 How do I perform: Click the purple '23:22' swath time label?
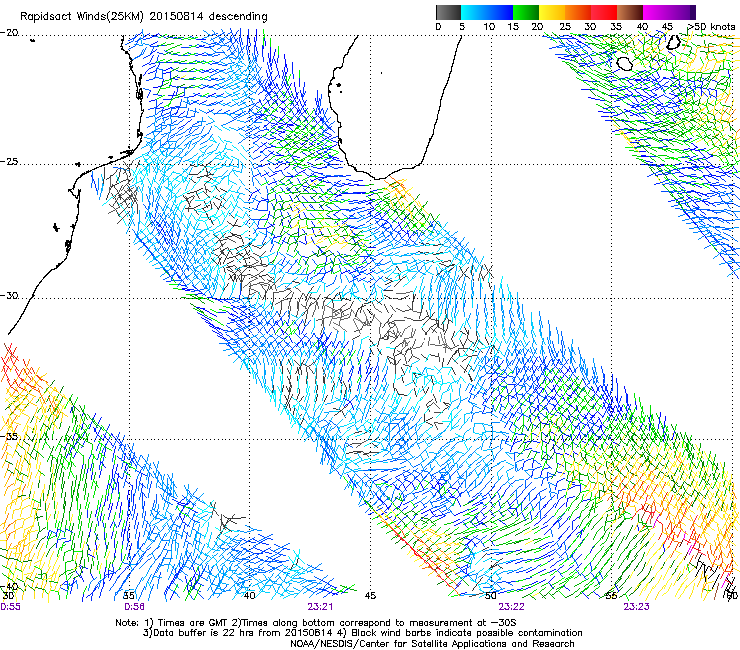[x=512, y=607]
